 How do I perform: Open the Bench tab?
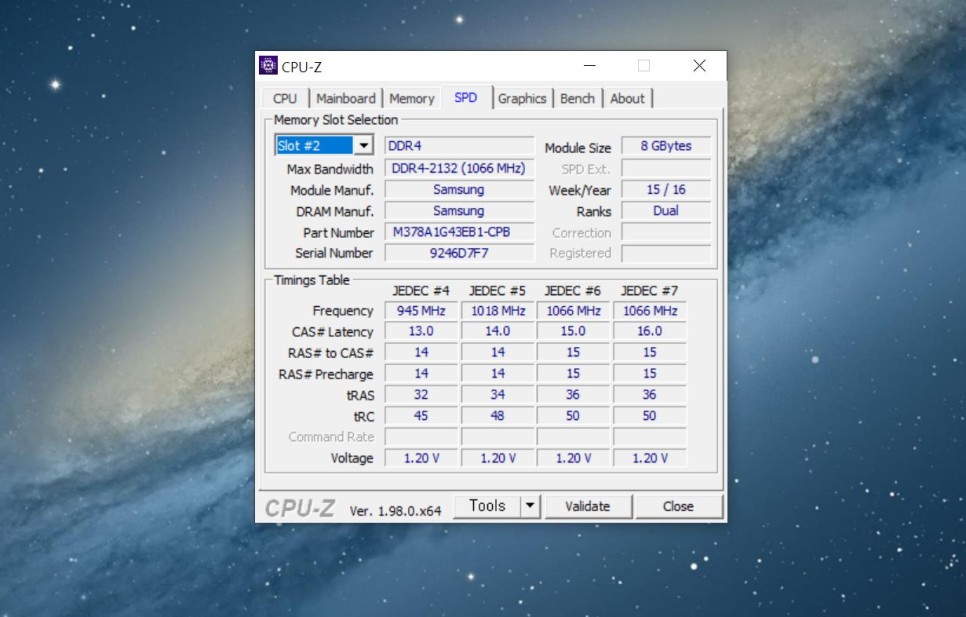click(x=577, y=99)
